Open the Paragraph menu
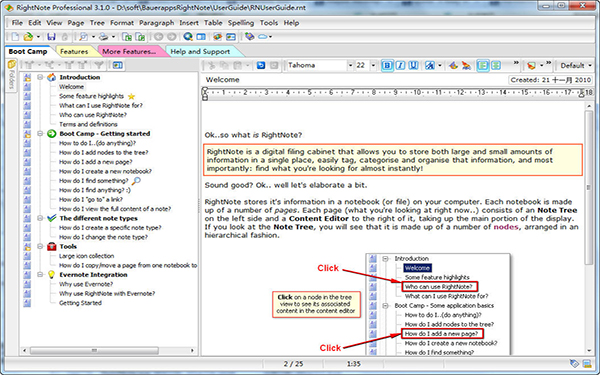Viewport: 600px width, 375px height. tap(157, 23)
